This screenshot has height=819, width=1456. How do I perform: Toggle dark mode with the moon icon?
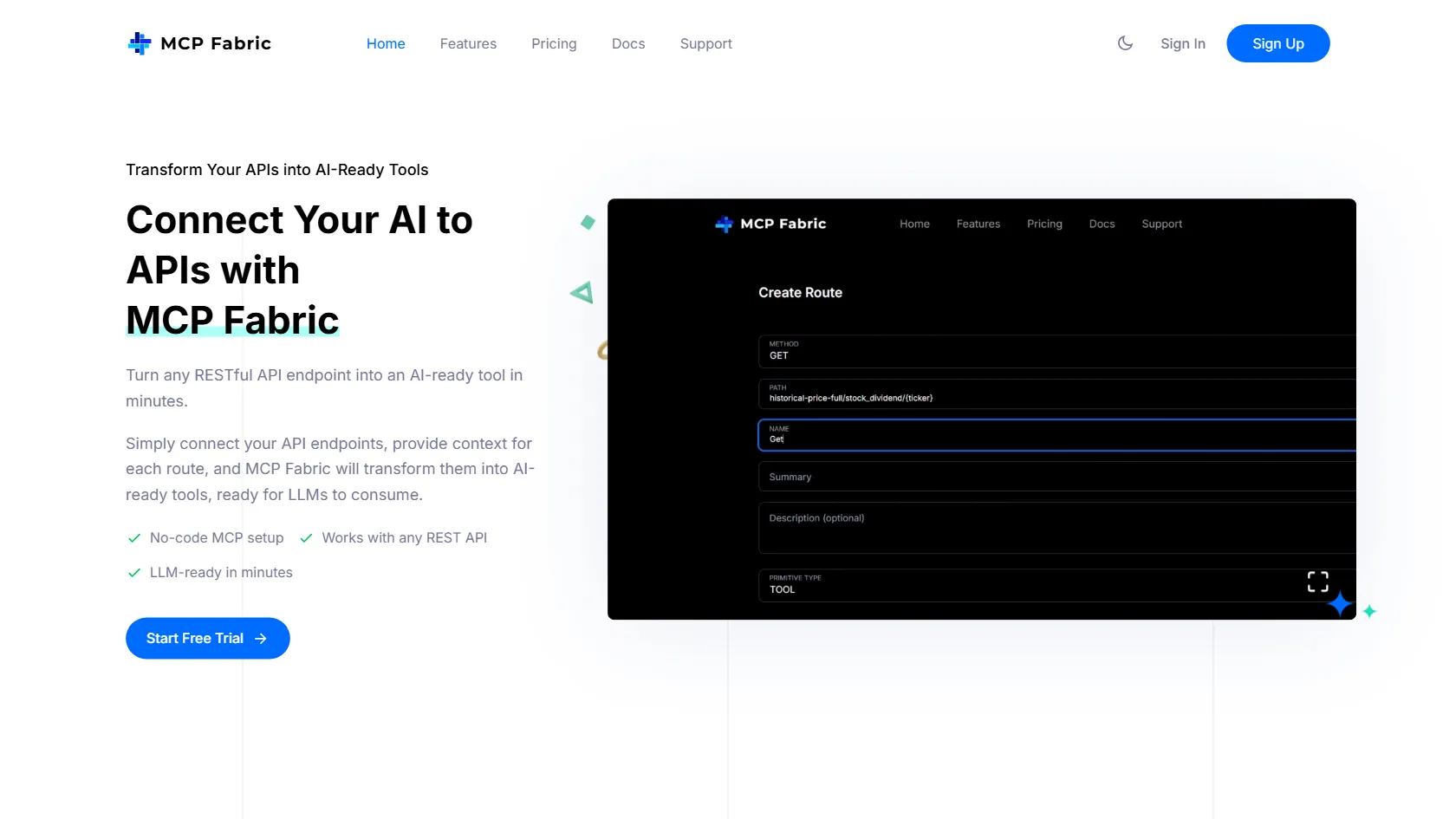1125,43
